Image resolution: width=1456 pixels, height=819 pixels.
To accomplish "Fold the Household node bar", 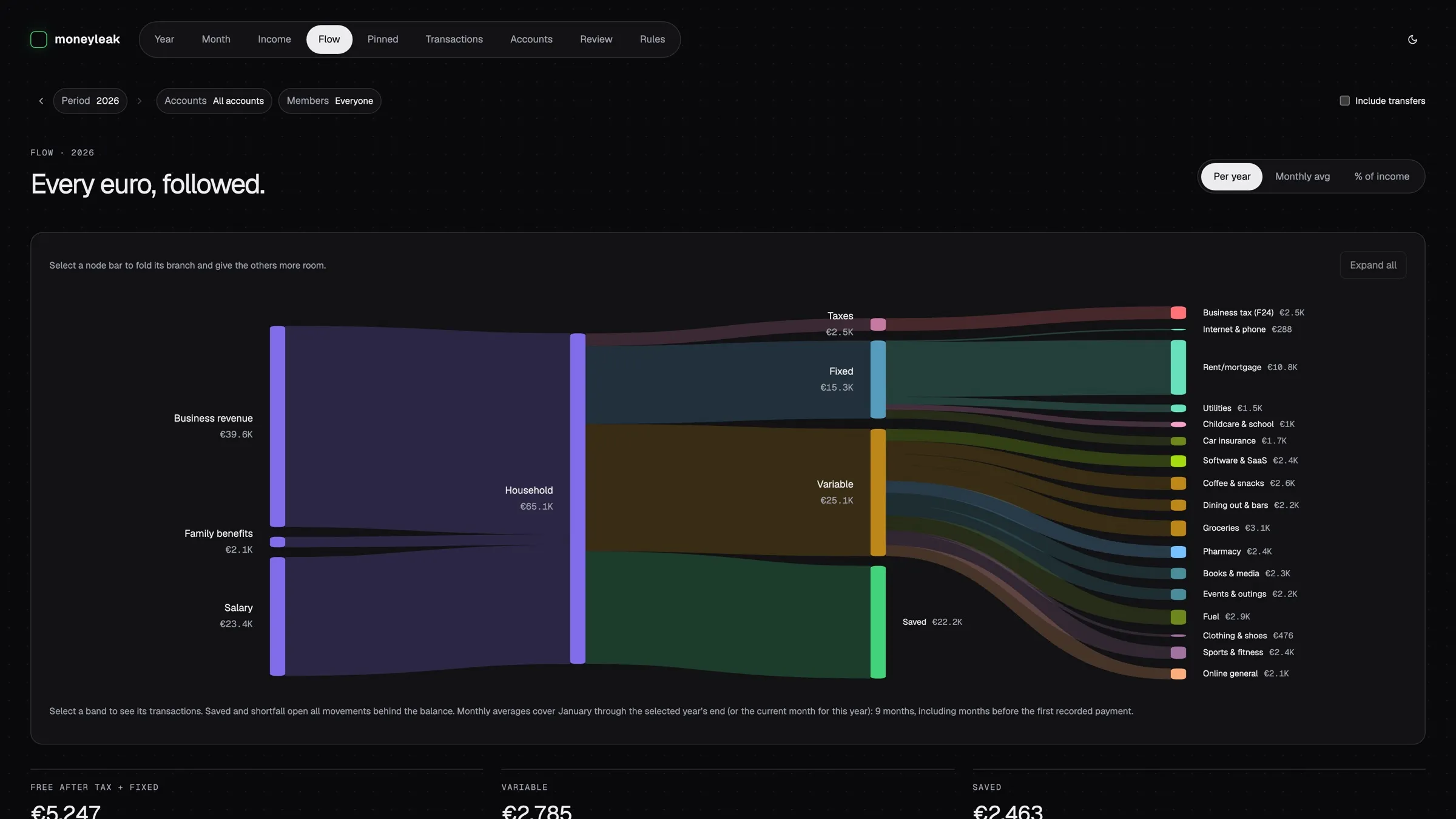I will (578, 499).
